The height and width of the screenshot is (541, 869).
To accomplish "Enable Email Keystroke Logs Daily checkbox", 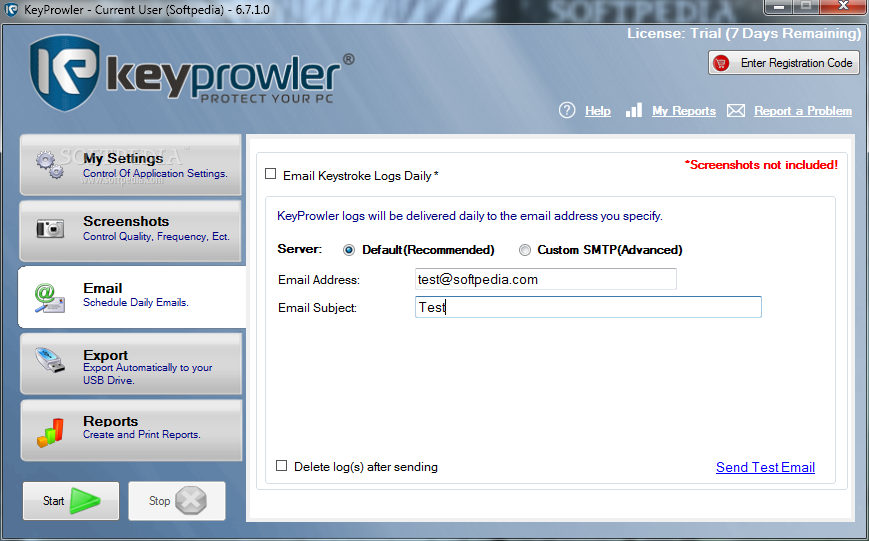I will [x=270, y=174].
